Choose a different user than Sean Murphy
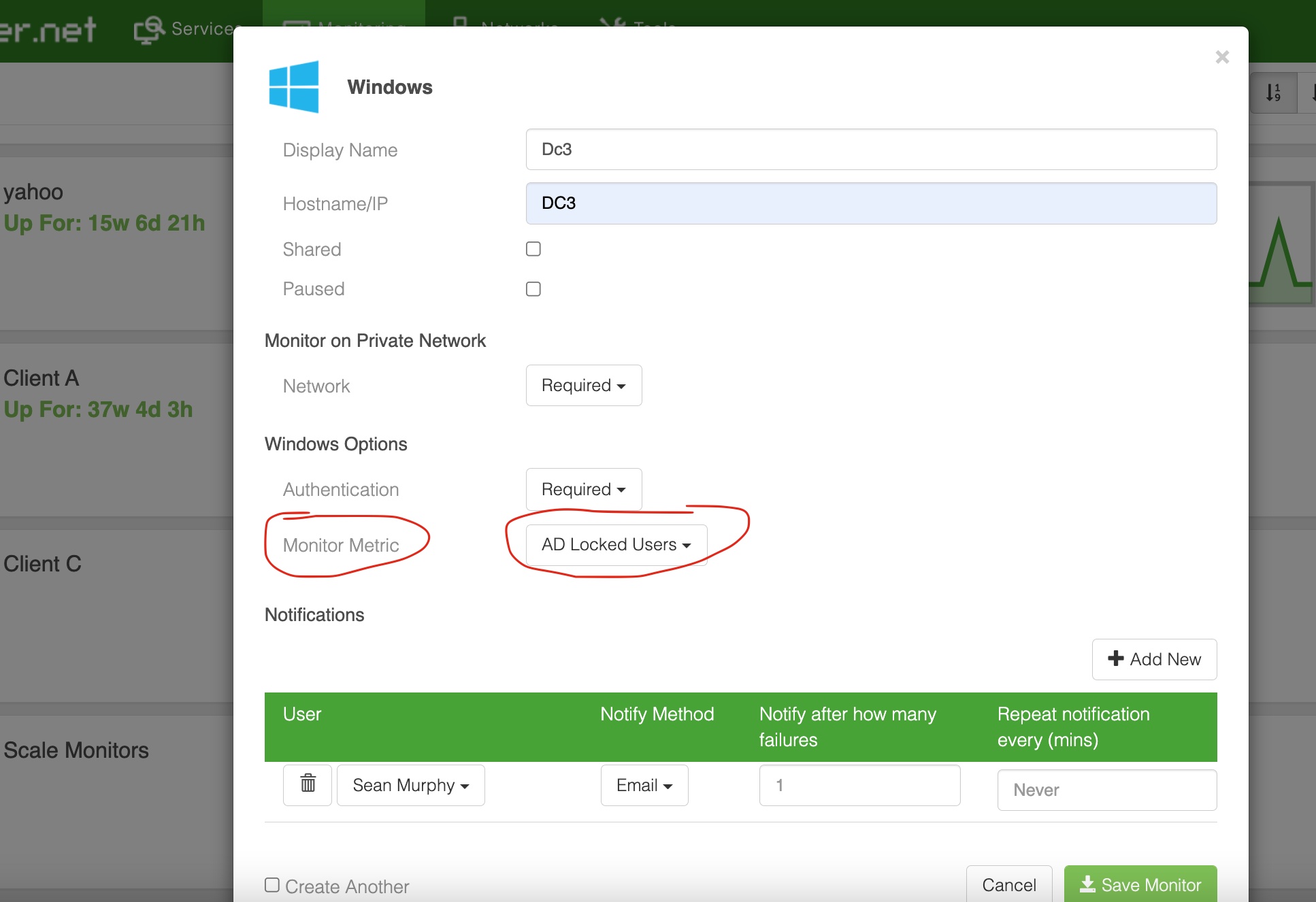Image resolution: width=1316 pixels, height=902 pixels. pos(410,785)
